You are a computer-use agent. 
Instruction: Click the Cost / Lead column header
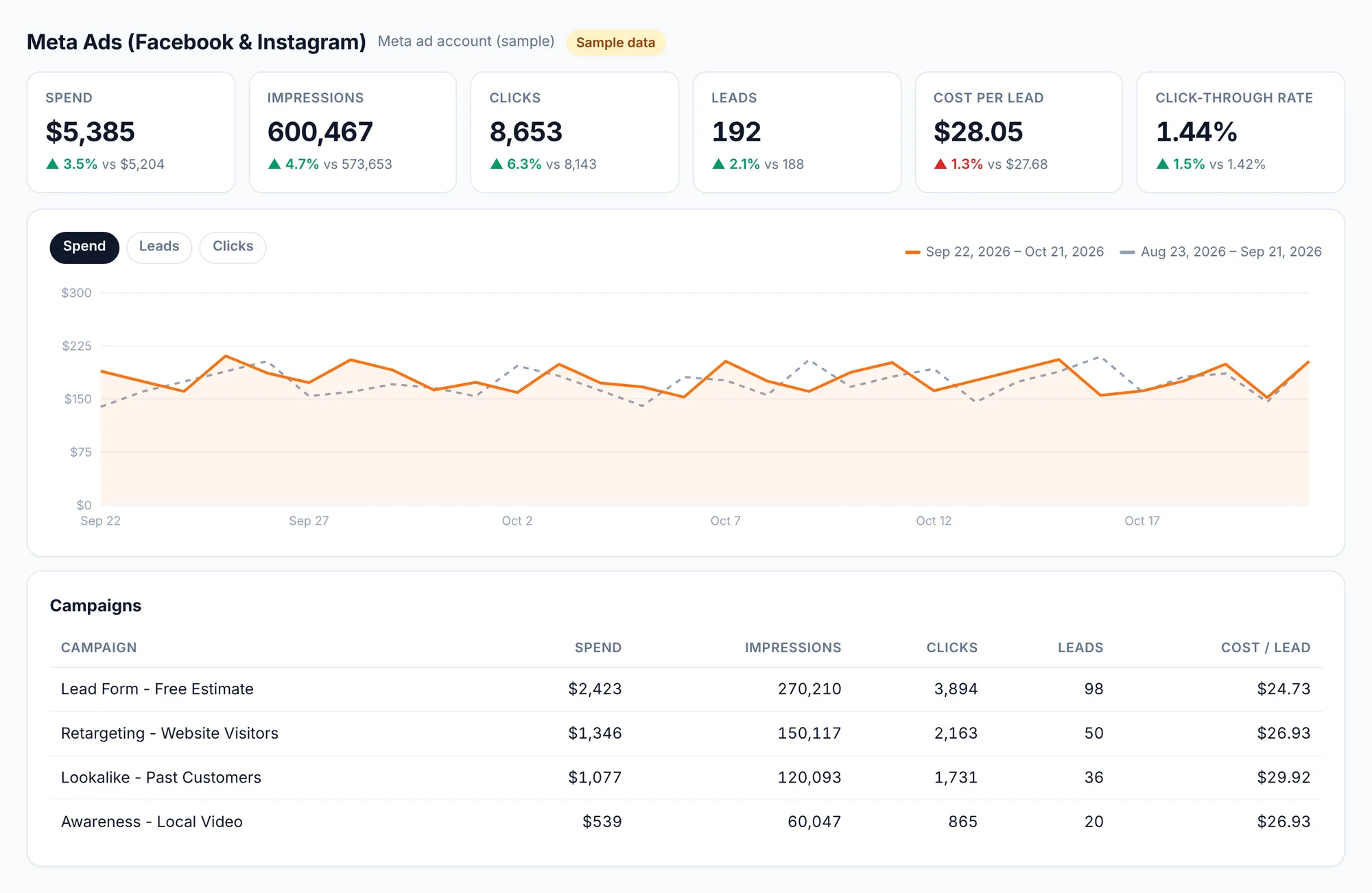(1266, 647)
